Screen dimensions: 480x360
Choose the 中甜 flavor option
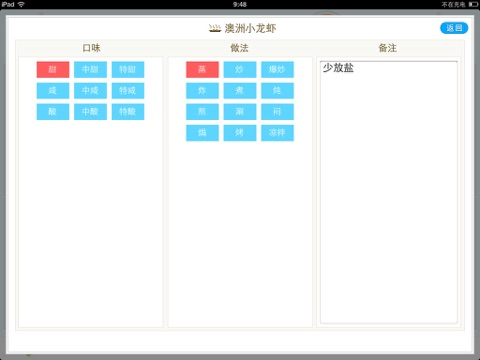[x=90, y=69]
